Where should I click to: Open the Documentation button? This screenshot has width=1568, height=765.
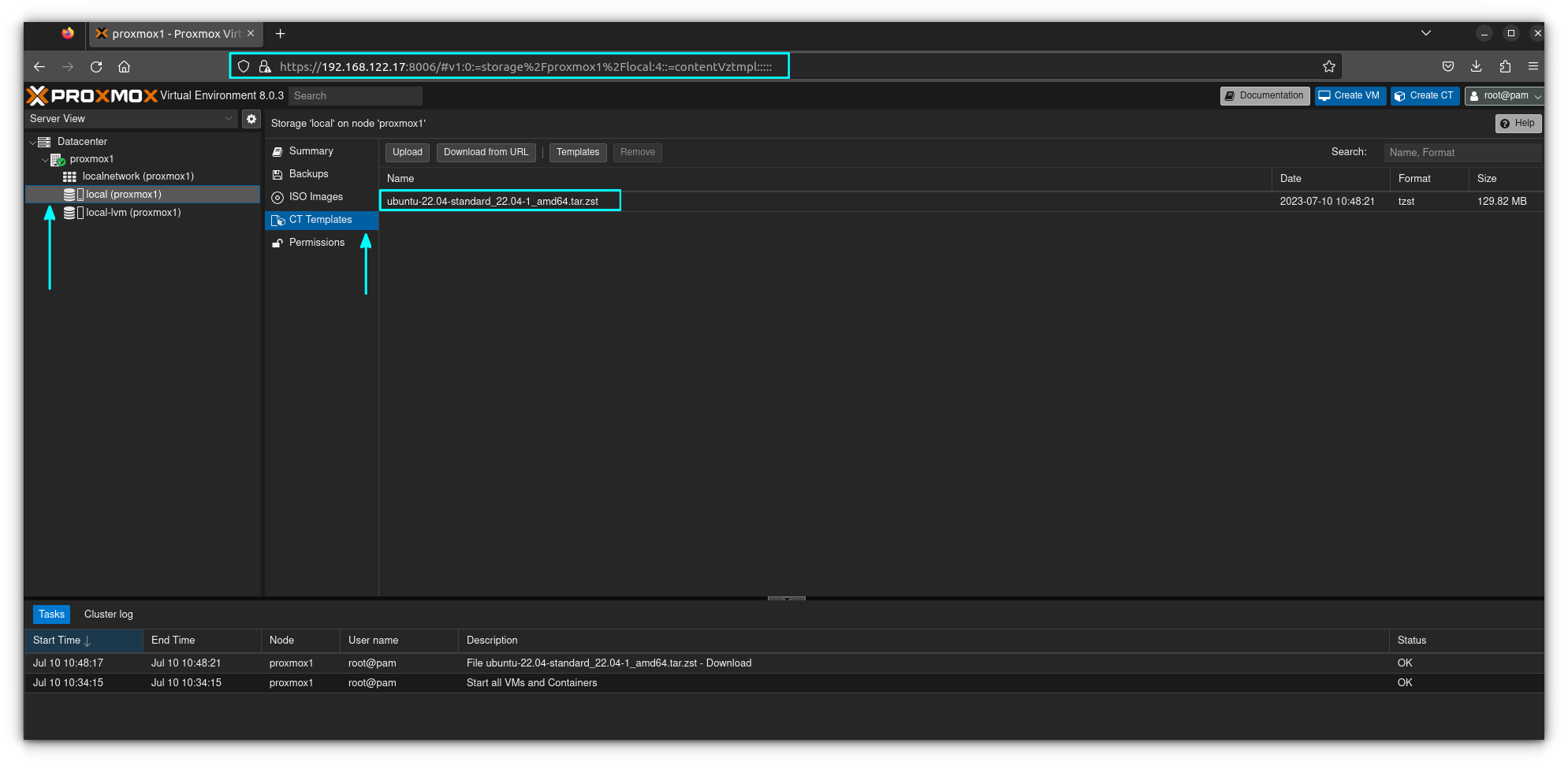pyautogui.click(x=1264, y=95)
